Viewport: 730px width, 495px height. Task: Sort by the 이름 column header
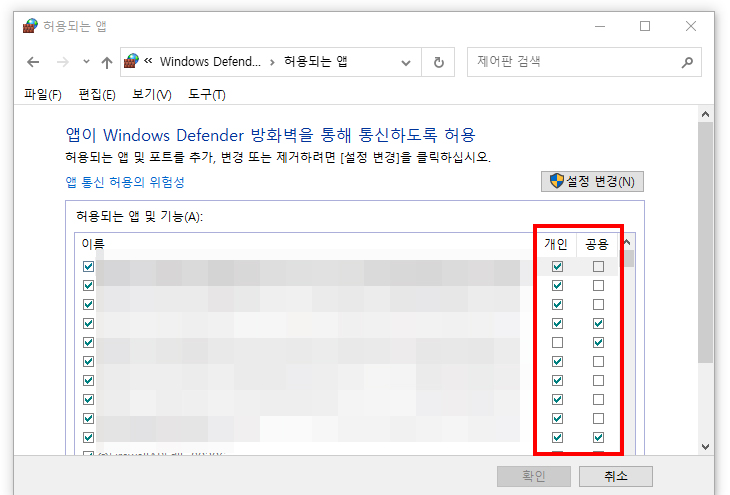click(x=93, y=244)
